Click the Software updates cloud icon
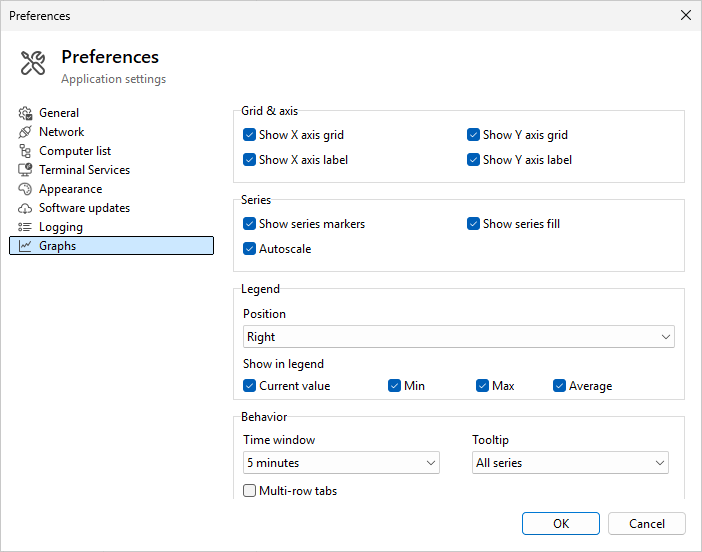This screenshot has width=702, height=552. 25,208
